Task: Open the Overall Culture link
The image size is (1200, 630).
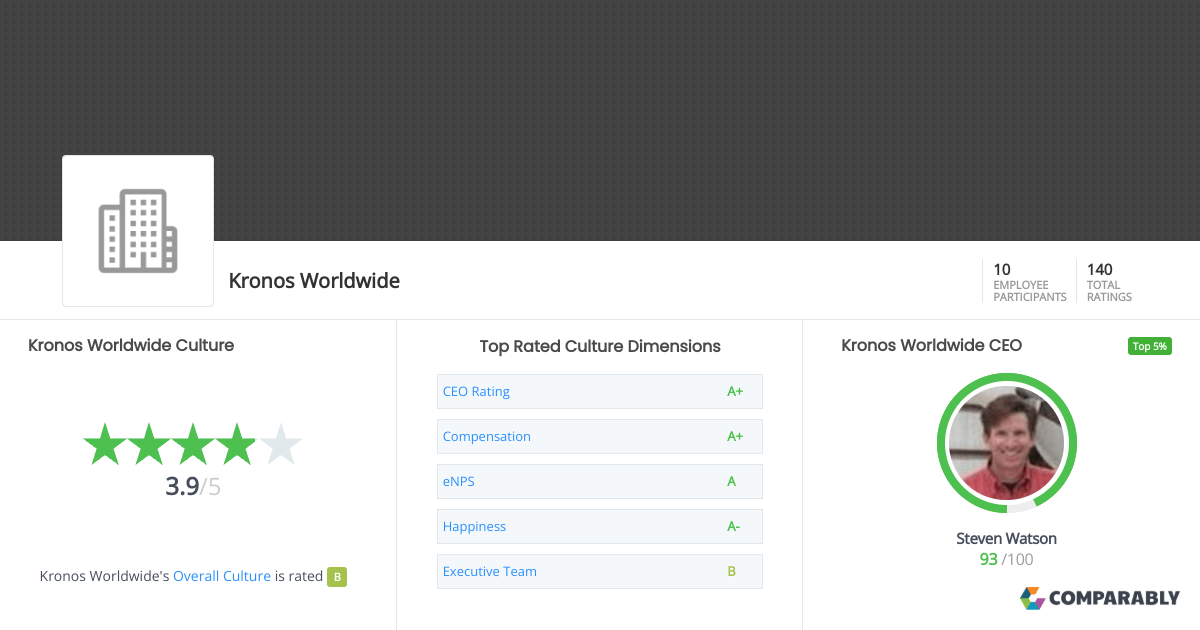Action: click(221, 576)
